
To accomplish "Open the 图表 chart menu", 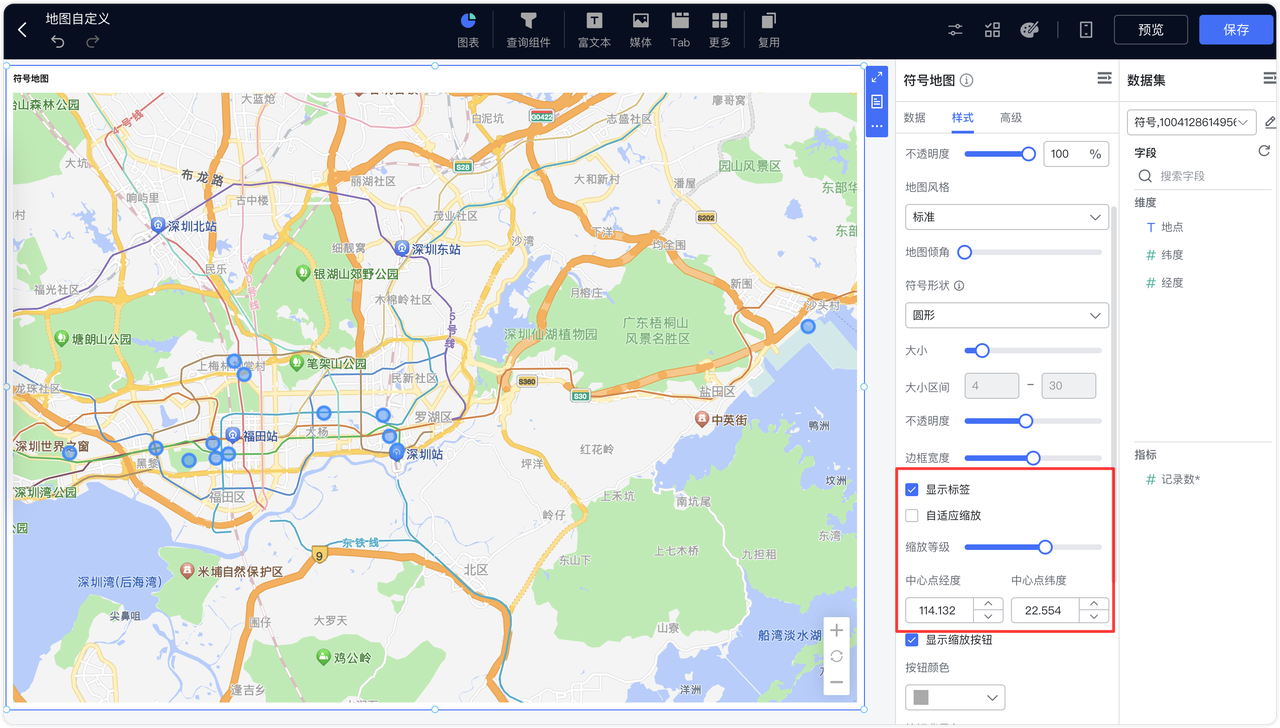I will [x=468, y=30].
